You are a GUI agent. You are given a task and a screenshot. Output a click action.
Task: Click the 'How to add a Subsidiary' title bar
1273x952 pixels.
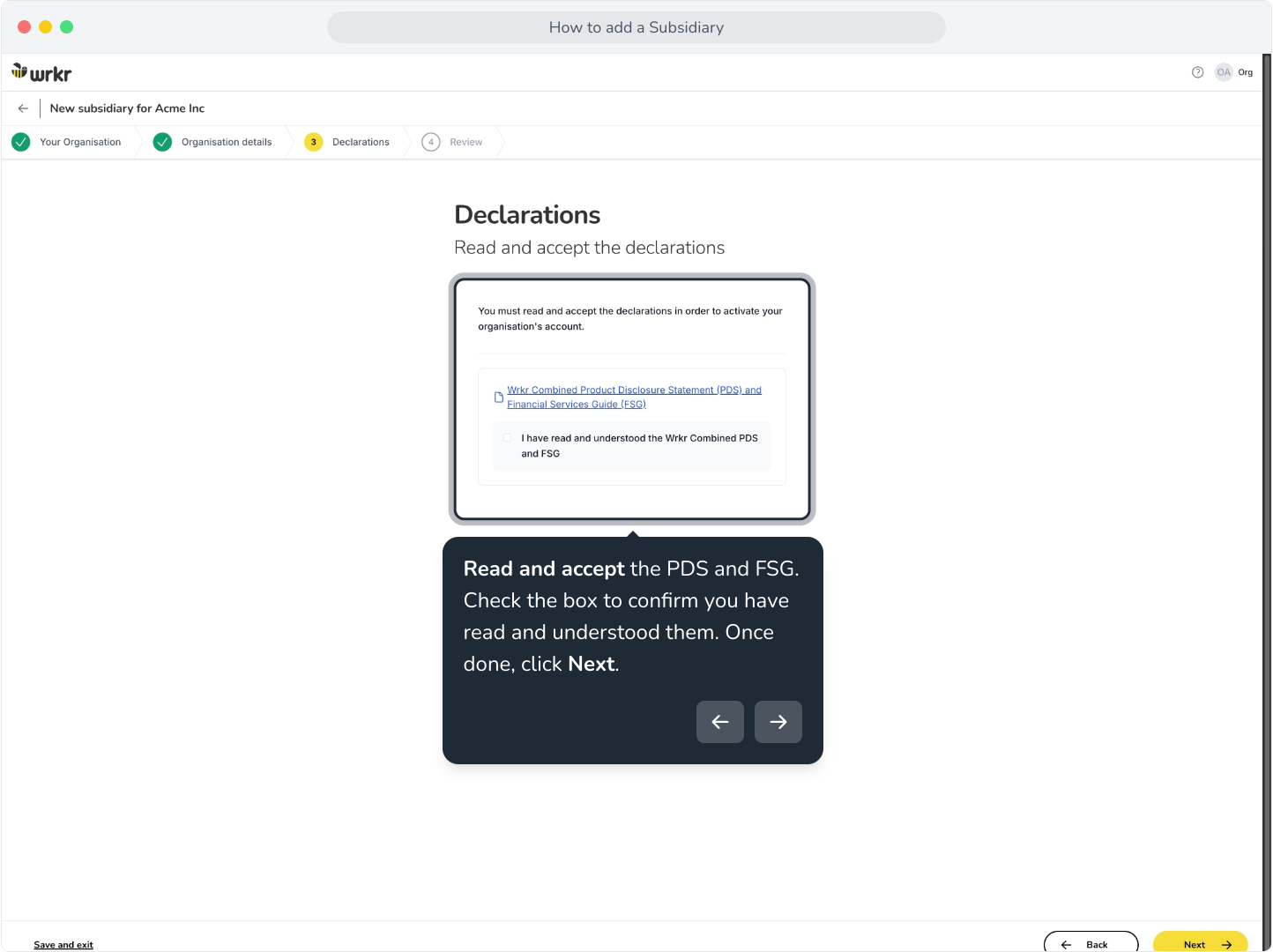(636, 27)
